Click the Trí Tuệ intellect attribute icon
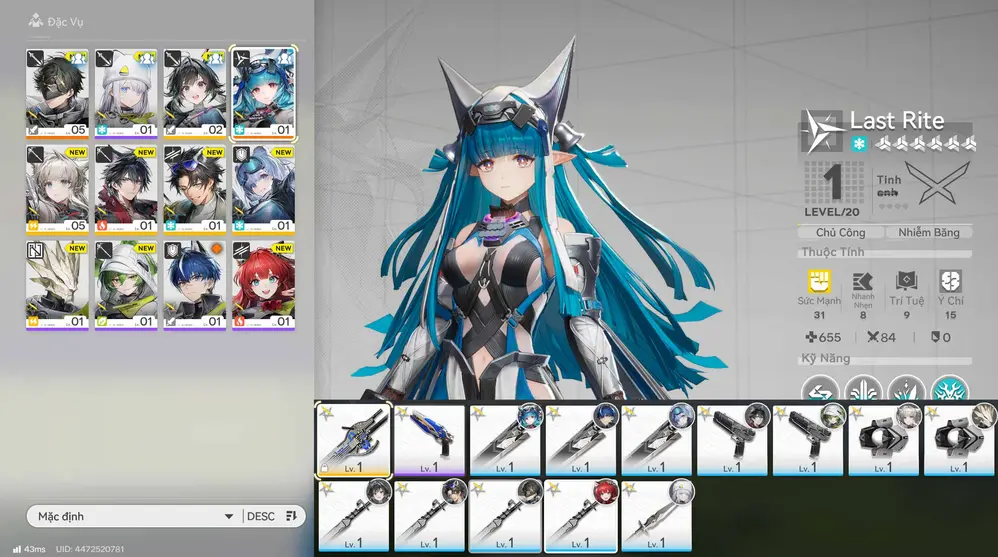 pyautogui.click(x=907, y=281)
